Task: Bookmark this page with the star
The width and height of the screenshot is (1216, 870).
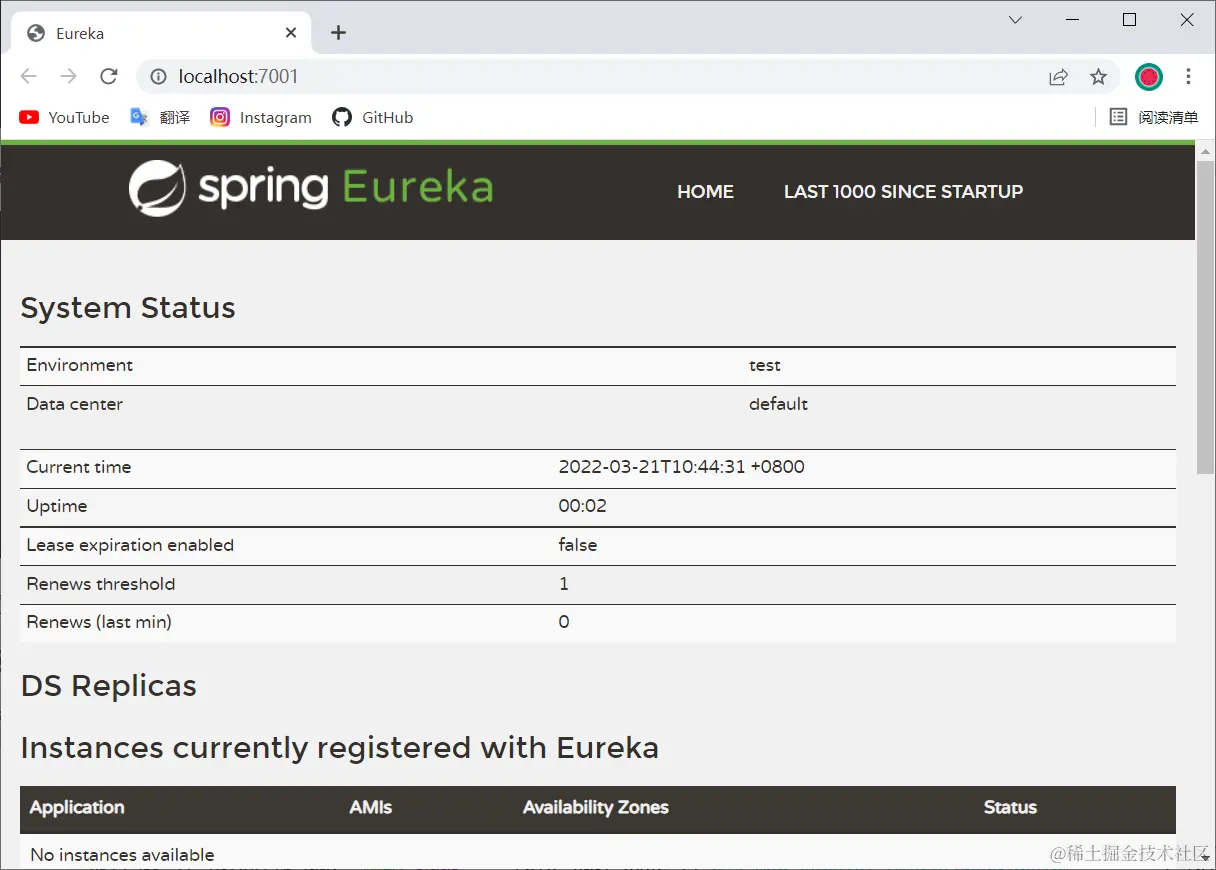Action: pos(1098,77)
